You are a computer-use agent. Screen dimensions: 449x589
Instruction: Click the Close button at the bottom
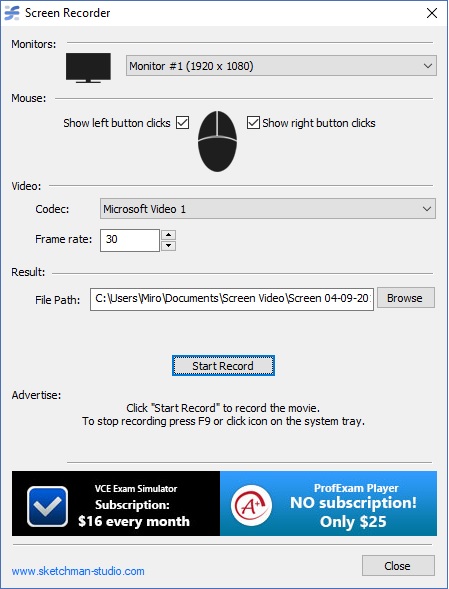[398, 566]
